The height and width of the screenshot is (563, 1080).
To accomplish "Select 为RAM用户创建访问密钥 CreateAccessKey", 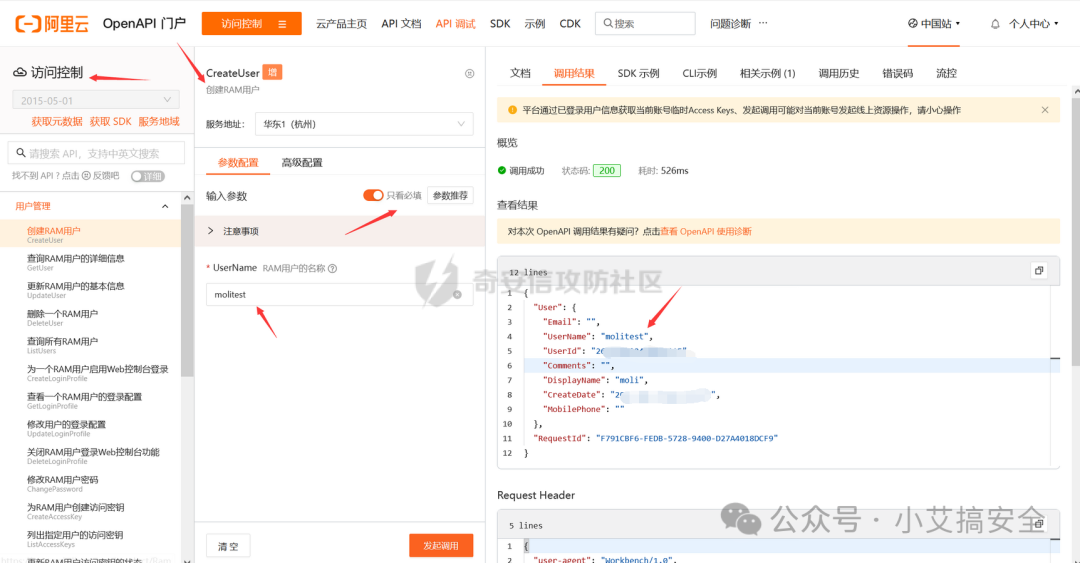I will click(90, 511).
